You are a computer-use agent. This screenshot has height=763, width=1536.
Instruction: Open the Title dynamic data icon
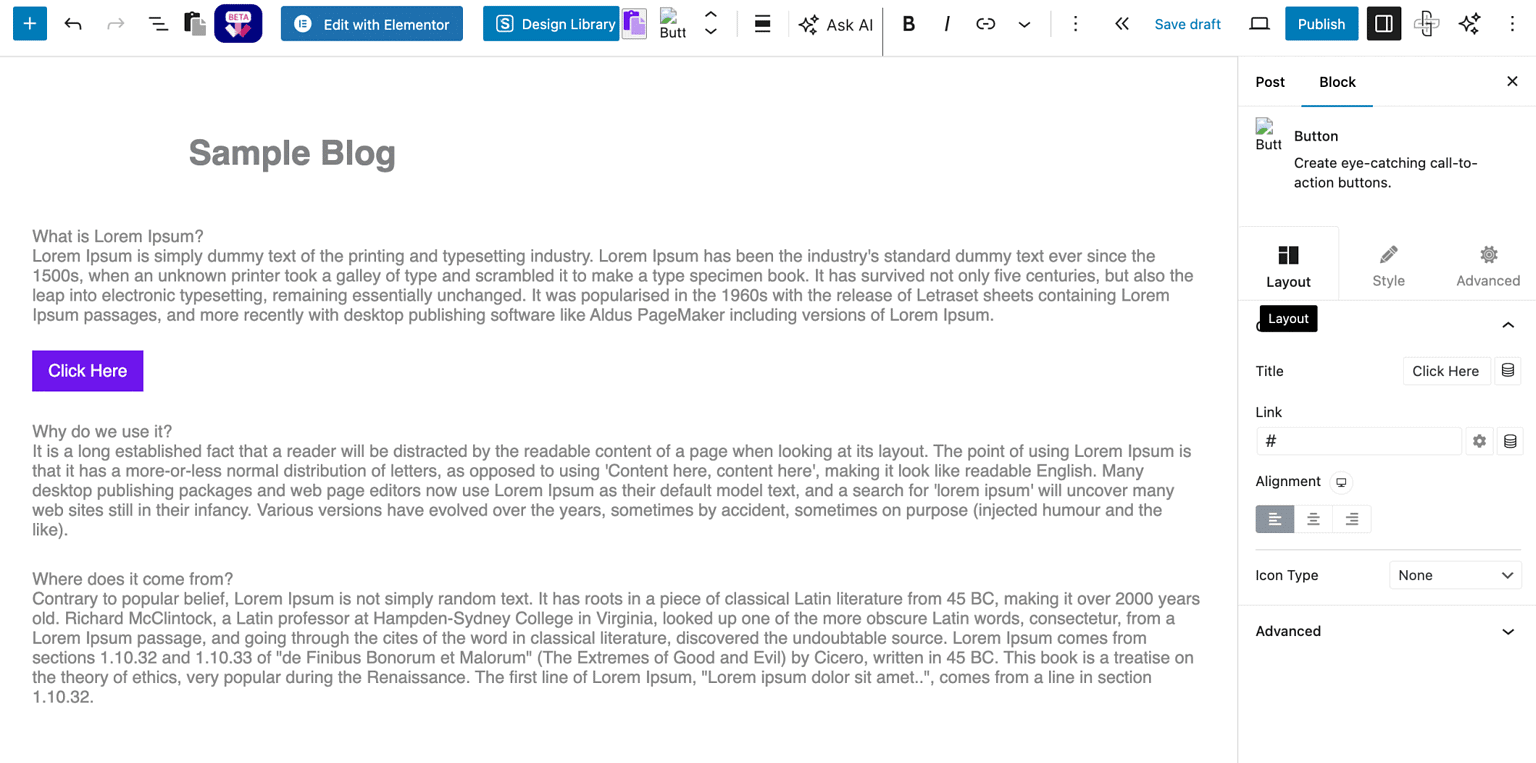[1508, 370]
